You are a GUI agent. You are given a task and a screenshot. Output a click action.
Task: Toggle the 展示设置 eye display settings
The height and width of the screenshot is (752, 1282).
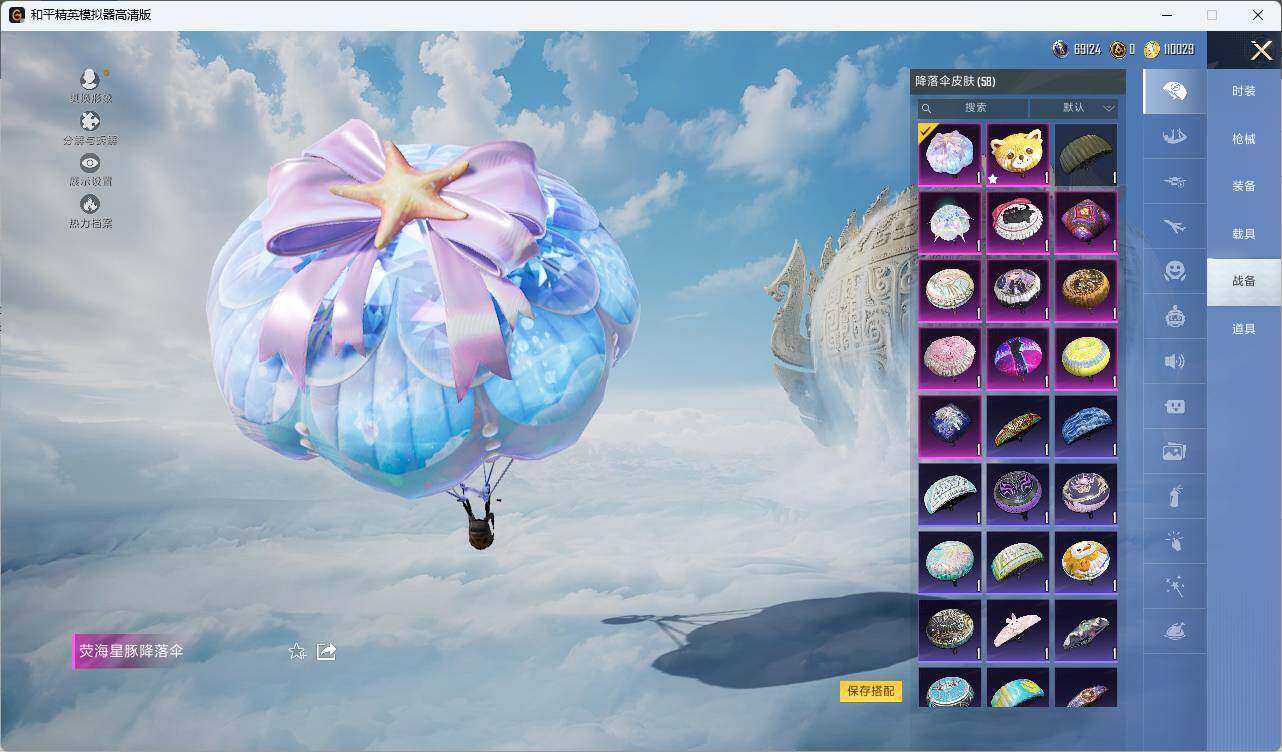[90, 163]
